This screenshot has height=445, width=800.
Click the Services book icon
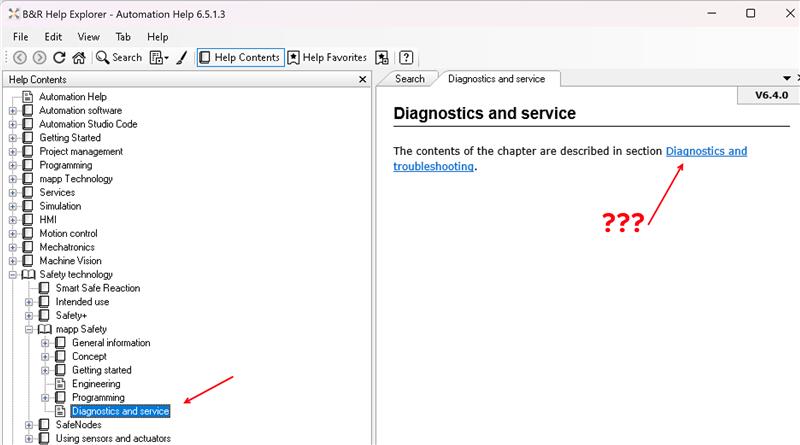click(x=28, y=192)
